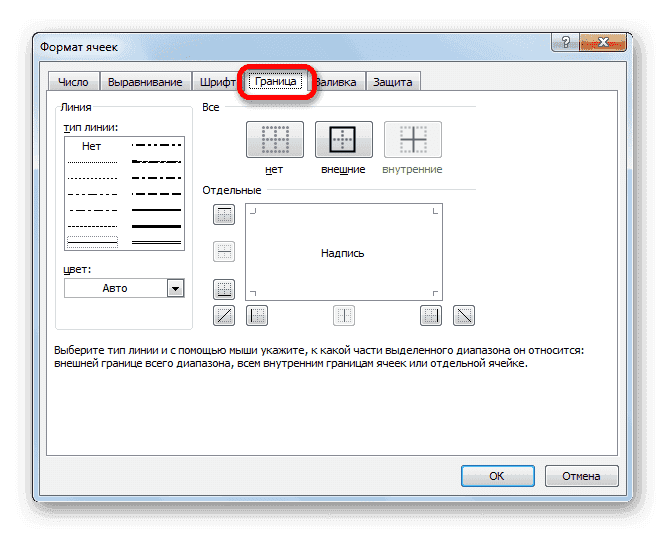Go to the 'Защита' tab
This screenshot has width=666, height=535.
pyautogui.click(x=393, y=82)
